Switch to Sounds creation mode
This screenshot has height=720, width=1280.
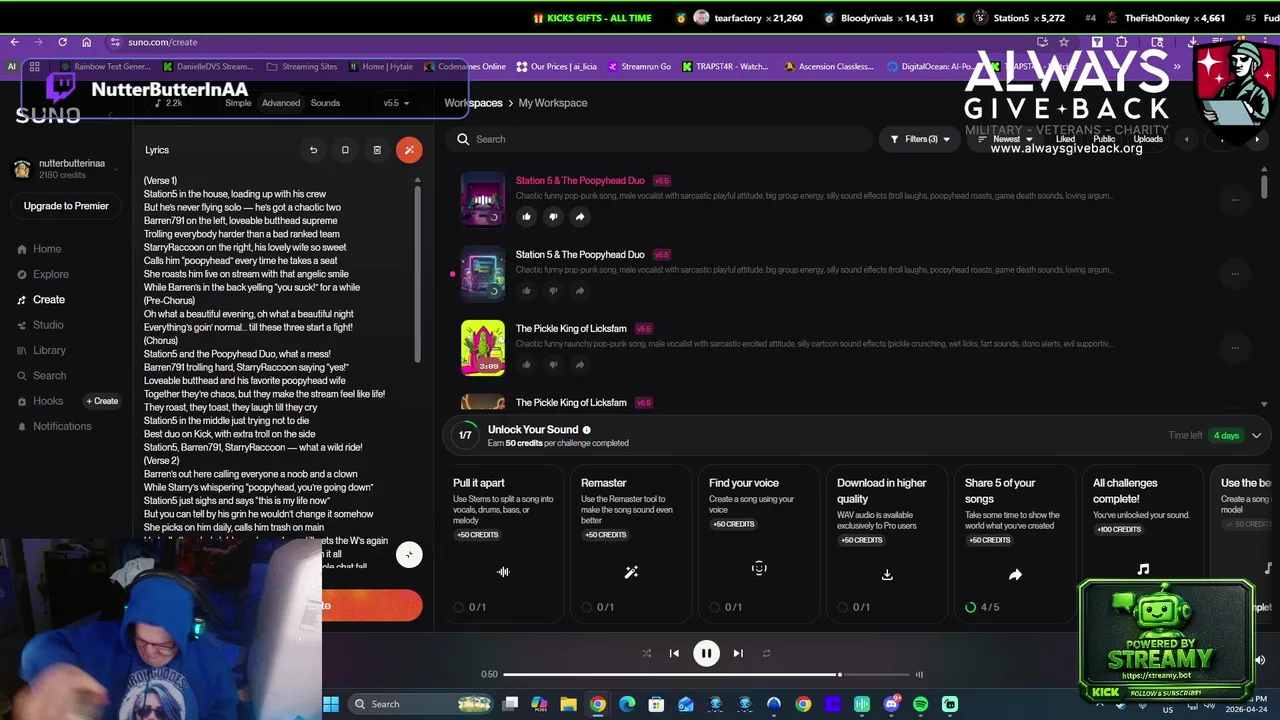325,103
